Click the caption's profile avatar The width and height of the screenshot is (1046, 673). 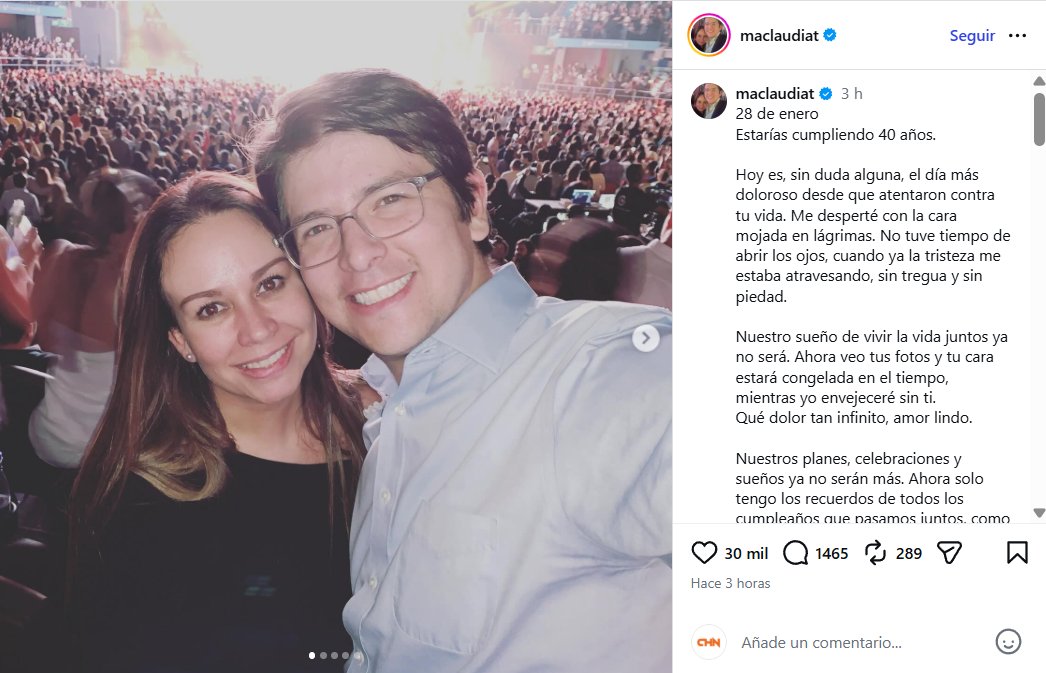pos(709,101)
